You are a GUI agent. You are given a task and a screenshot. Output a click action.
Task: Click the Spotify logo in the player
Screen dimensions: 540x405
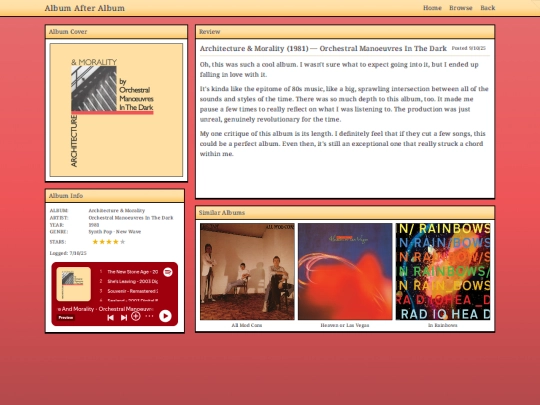coord(168,272)
